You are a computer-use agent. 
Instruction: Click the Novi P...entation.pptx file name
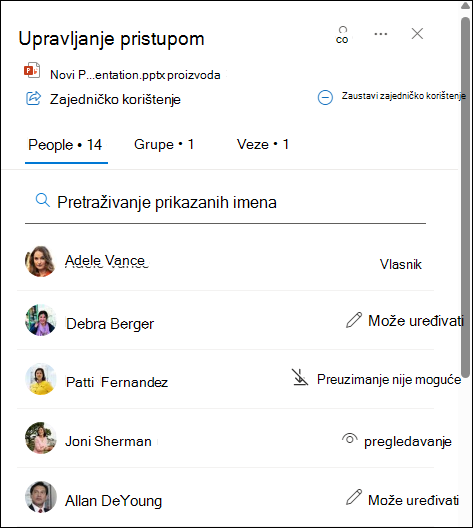tap(135, 75)
